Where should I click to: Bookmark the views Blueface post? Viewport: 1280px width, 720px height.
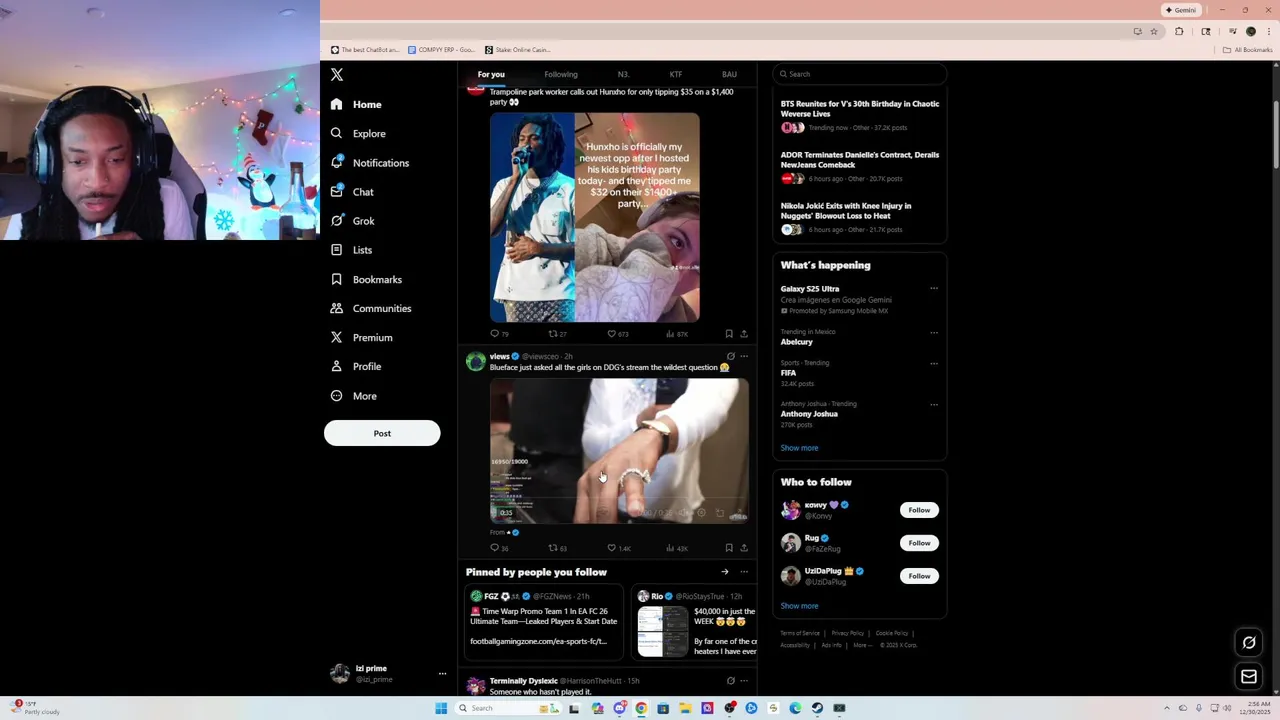[x=729, y=548]
